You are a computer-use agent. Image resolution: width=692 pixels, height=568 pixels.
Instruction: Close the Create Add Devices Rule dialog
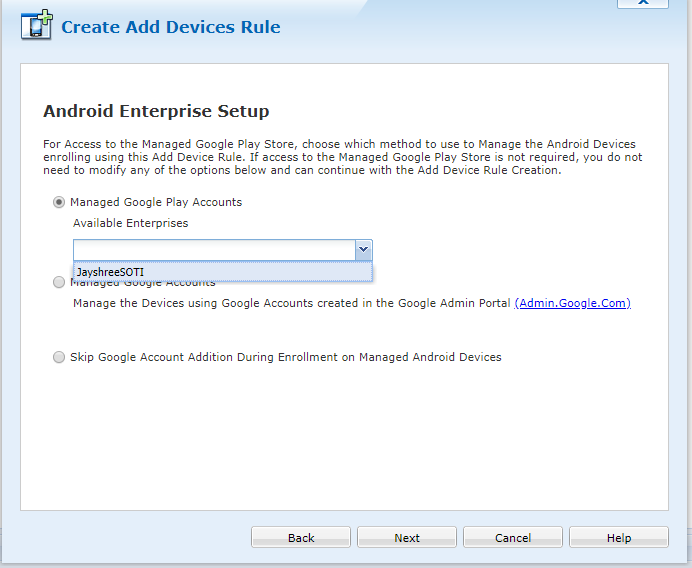click(643, 4)
